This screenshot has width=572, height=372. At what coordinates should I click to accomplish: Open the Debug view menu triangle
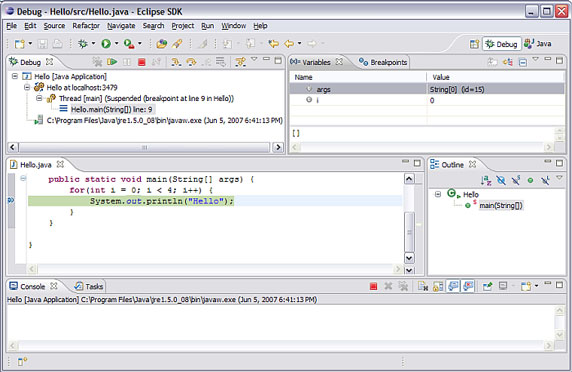point(254,59)
